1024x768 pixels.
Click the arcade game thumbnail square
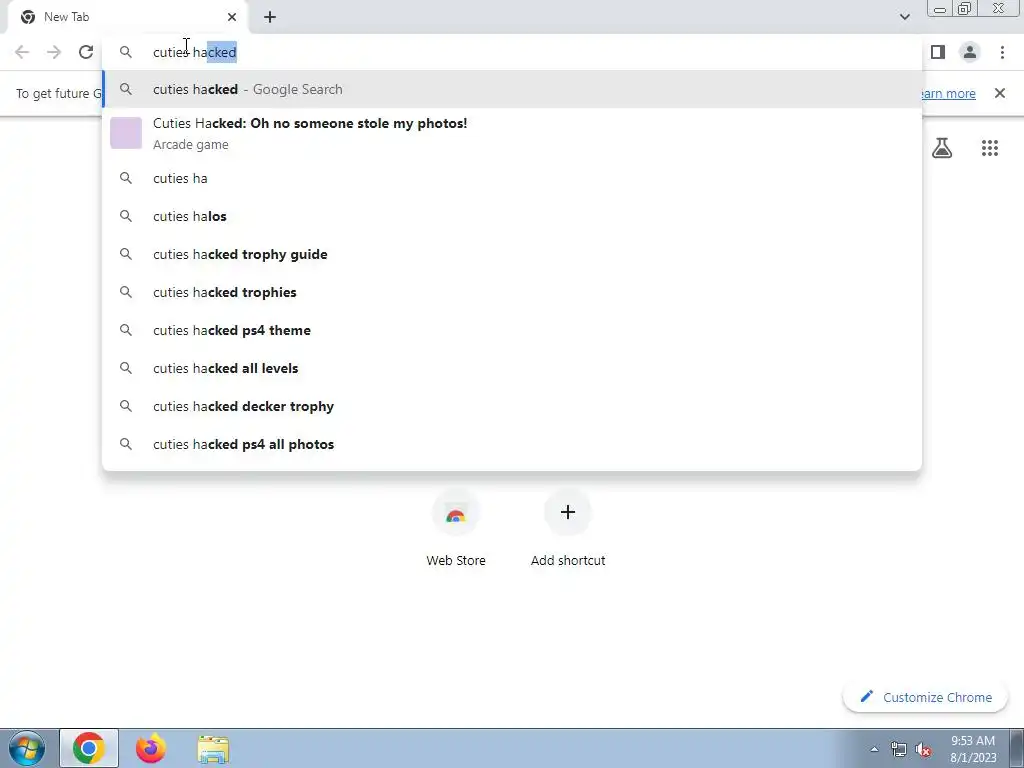[125, 133]
